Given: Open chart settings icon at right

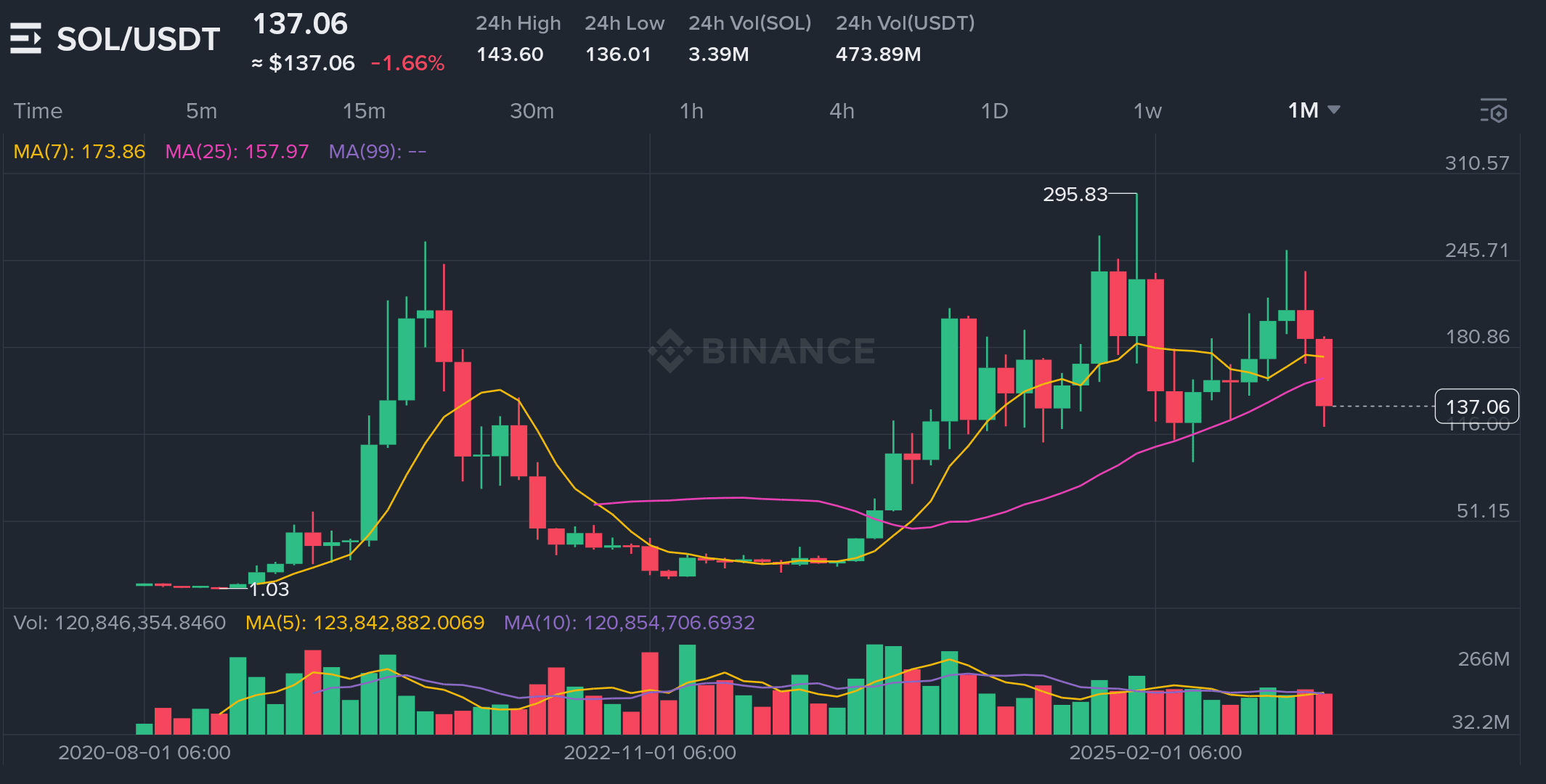Looking at the screenshot, I should (1494, 111).
